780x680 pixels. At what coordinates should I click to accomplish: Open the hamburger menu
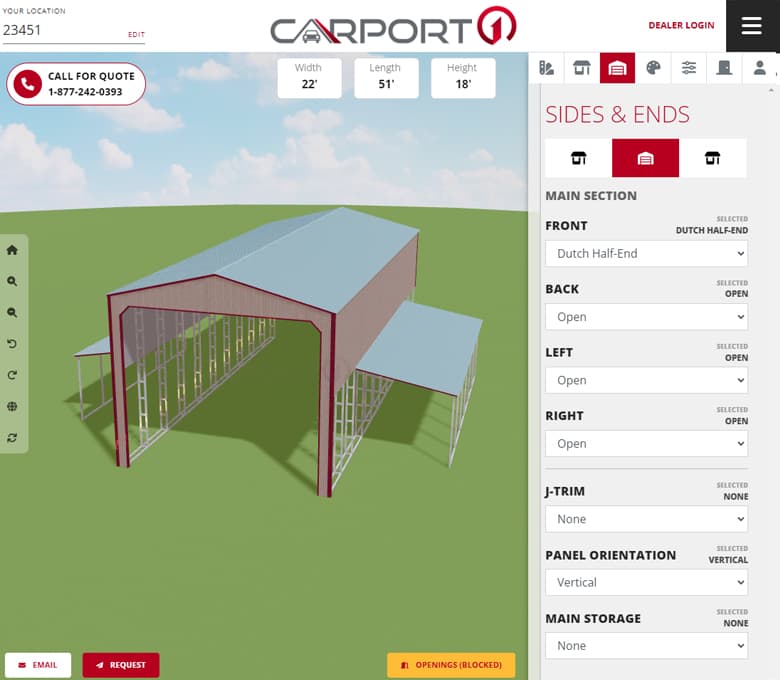752,26
